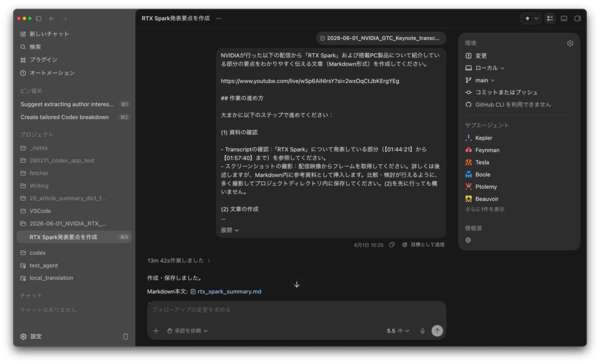Open settings (設定) at sidebar bottom
600x364 pixels.
pos(31,336)
